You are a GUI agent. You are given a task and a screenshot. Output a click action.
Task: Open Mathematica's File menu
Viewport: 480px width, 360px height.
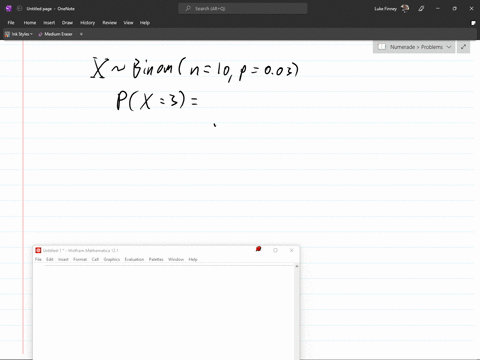38,259
